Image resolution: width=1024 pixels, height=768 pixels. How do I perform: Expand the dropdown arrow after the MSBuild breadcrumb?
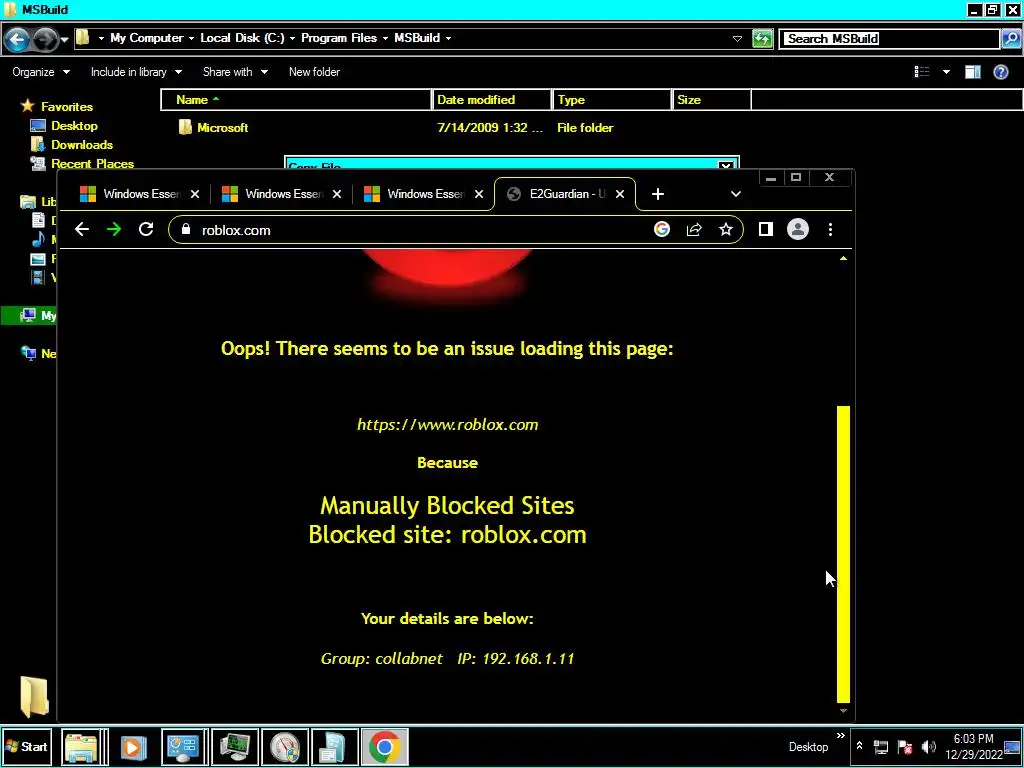[x=448, y=39]
